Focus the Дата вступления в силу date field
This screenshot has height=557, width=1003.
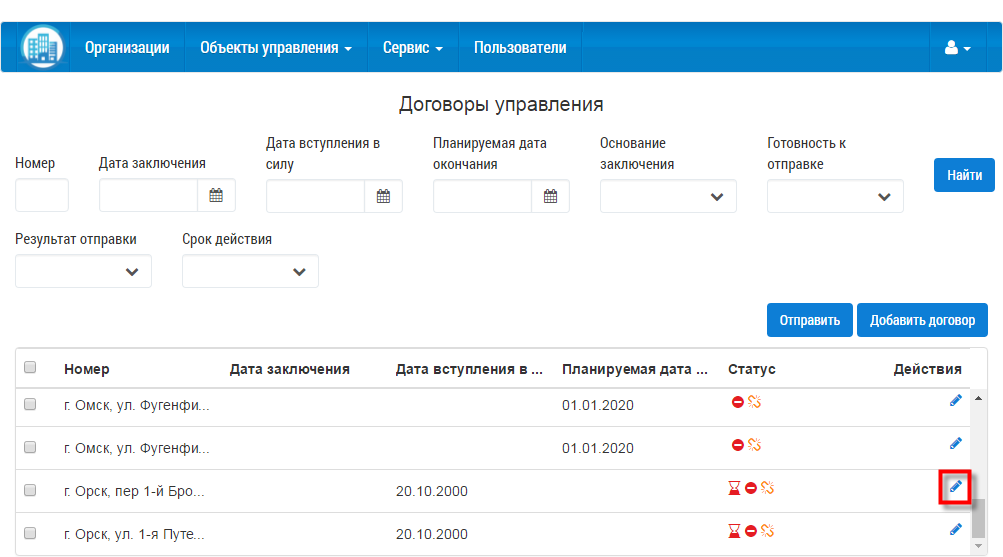coord(315,196)
